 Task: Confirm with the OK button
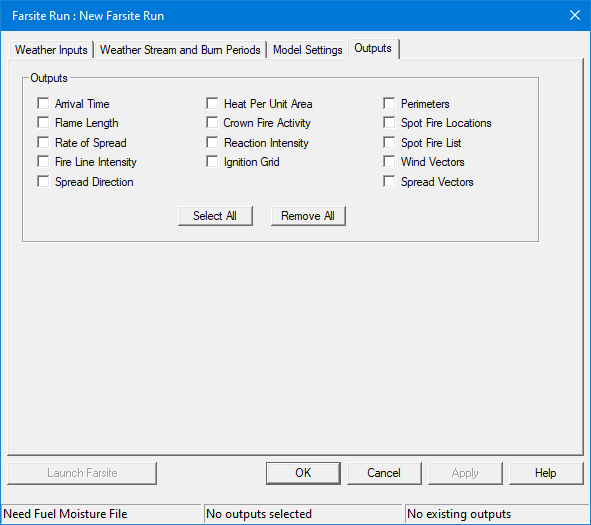pos(303,473)
